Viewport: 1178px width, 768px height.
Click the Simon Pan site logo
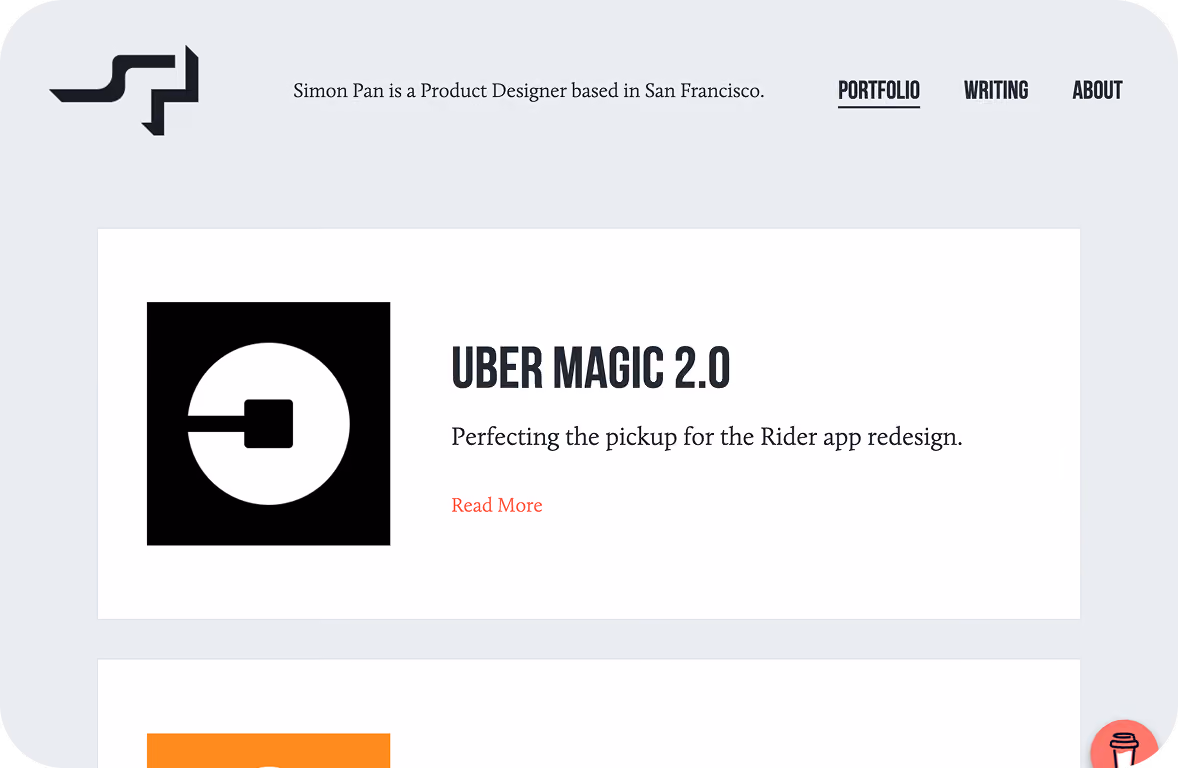tap(125, 90)
